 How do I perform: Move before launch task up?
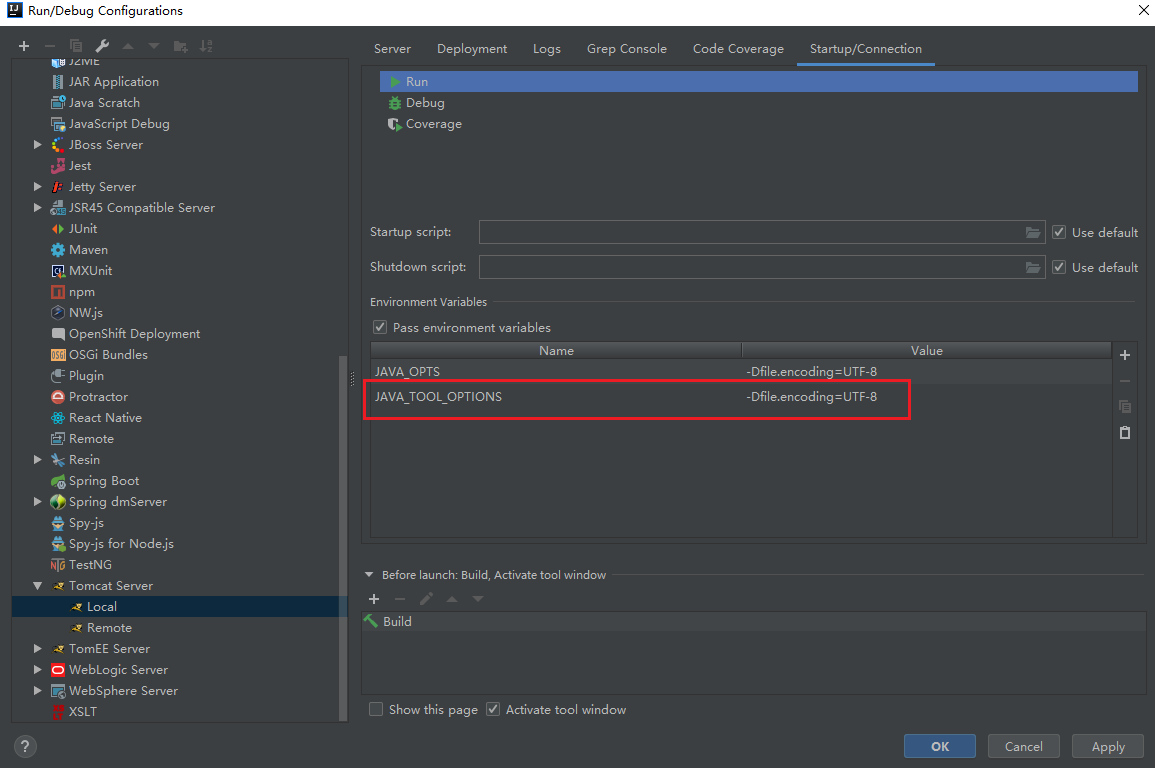(x=452, y=599)
